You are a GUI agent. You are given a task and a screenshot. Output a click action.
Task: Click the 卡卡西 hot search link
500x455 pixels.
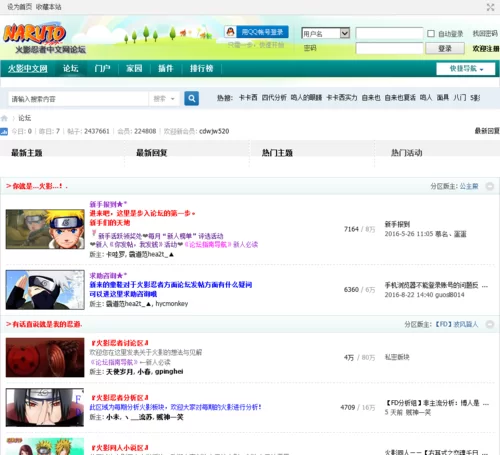248,98
